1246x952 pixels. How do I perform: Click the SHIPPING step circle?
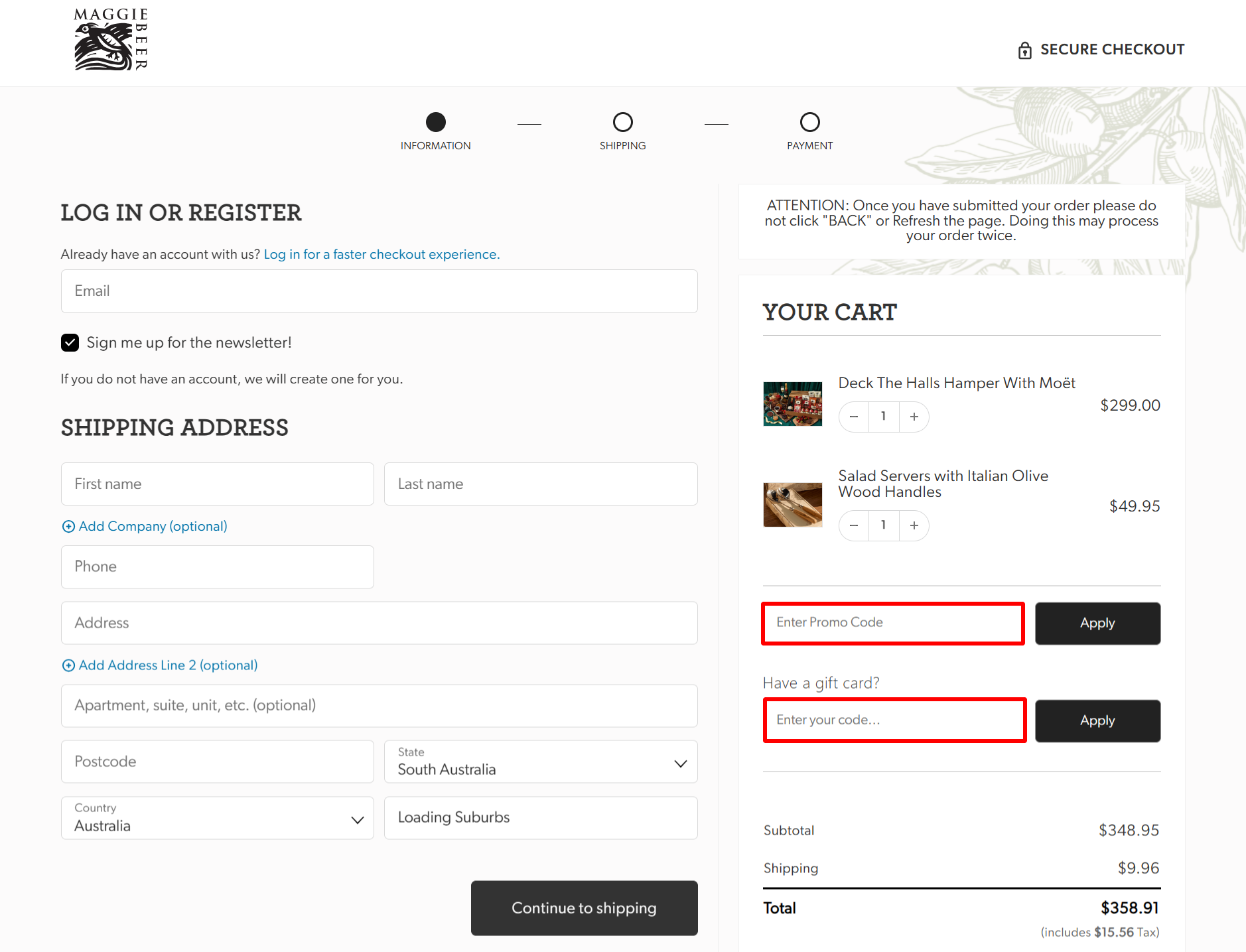(x=622, y=122)
